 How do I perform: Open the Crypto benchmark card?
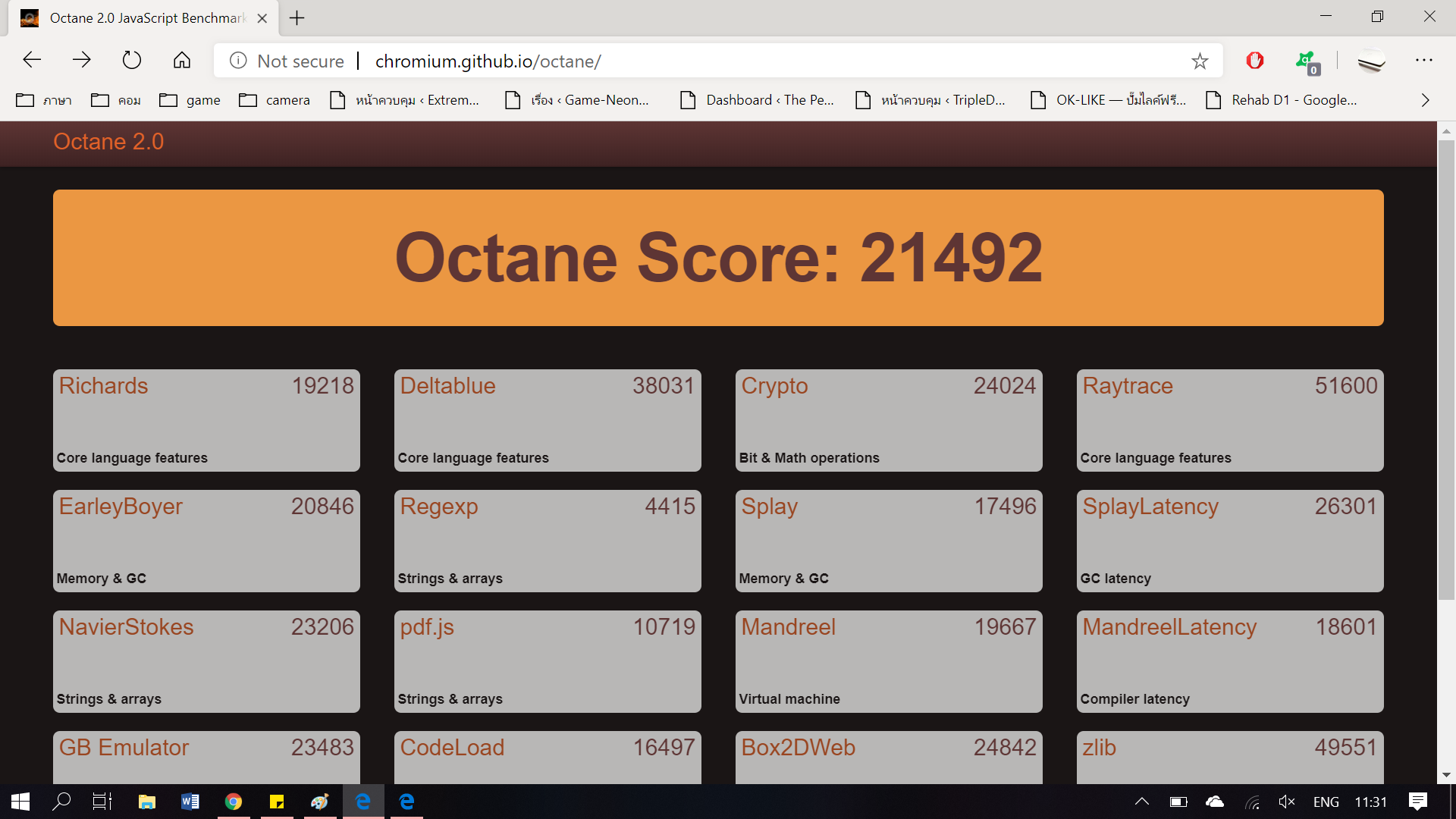pyautogui.click(x=889, y=420)
